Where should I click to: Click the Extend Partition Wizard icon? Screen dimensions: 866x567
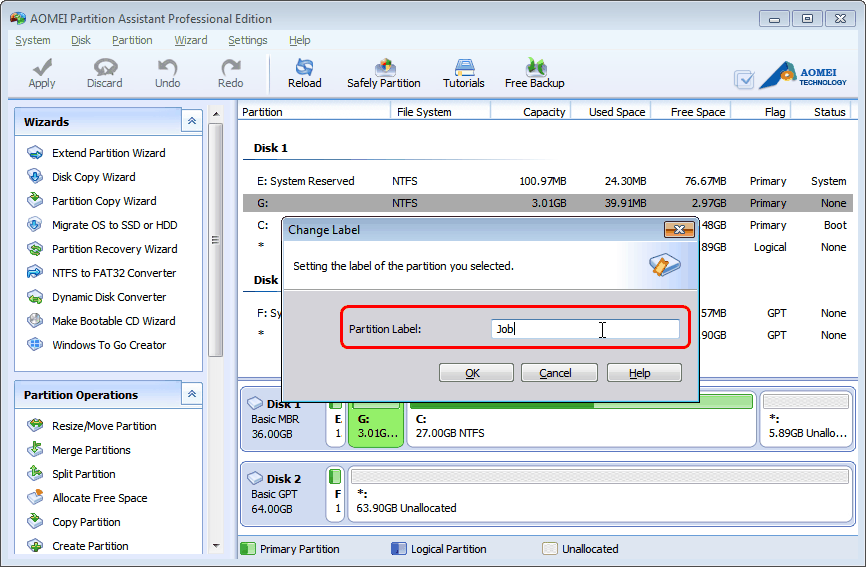(35, 153)
